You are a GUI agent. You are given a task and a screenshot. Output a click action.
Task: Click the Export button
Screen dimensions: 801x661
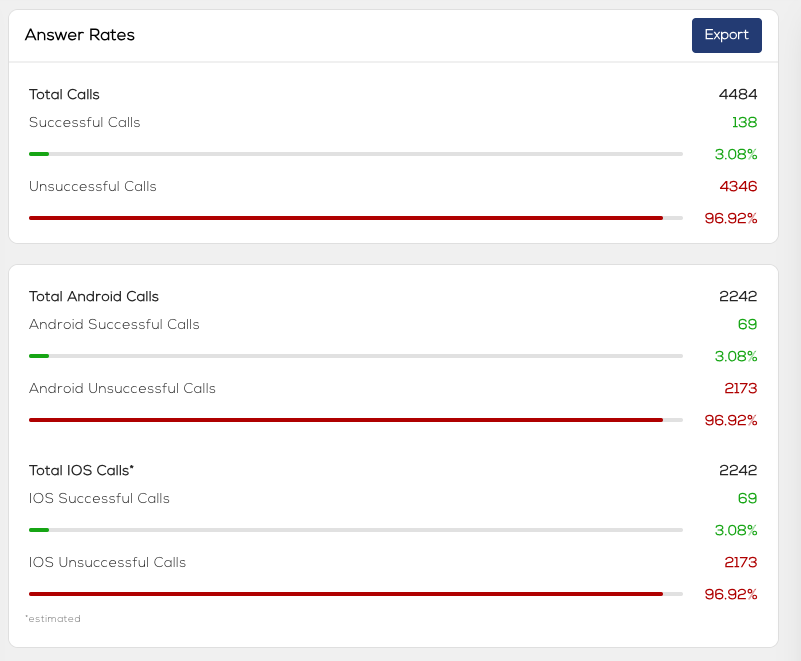click(x=726, y=35)
